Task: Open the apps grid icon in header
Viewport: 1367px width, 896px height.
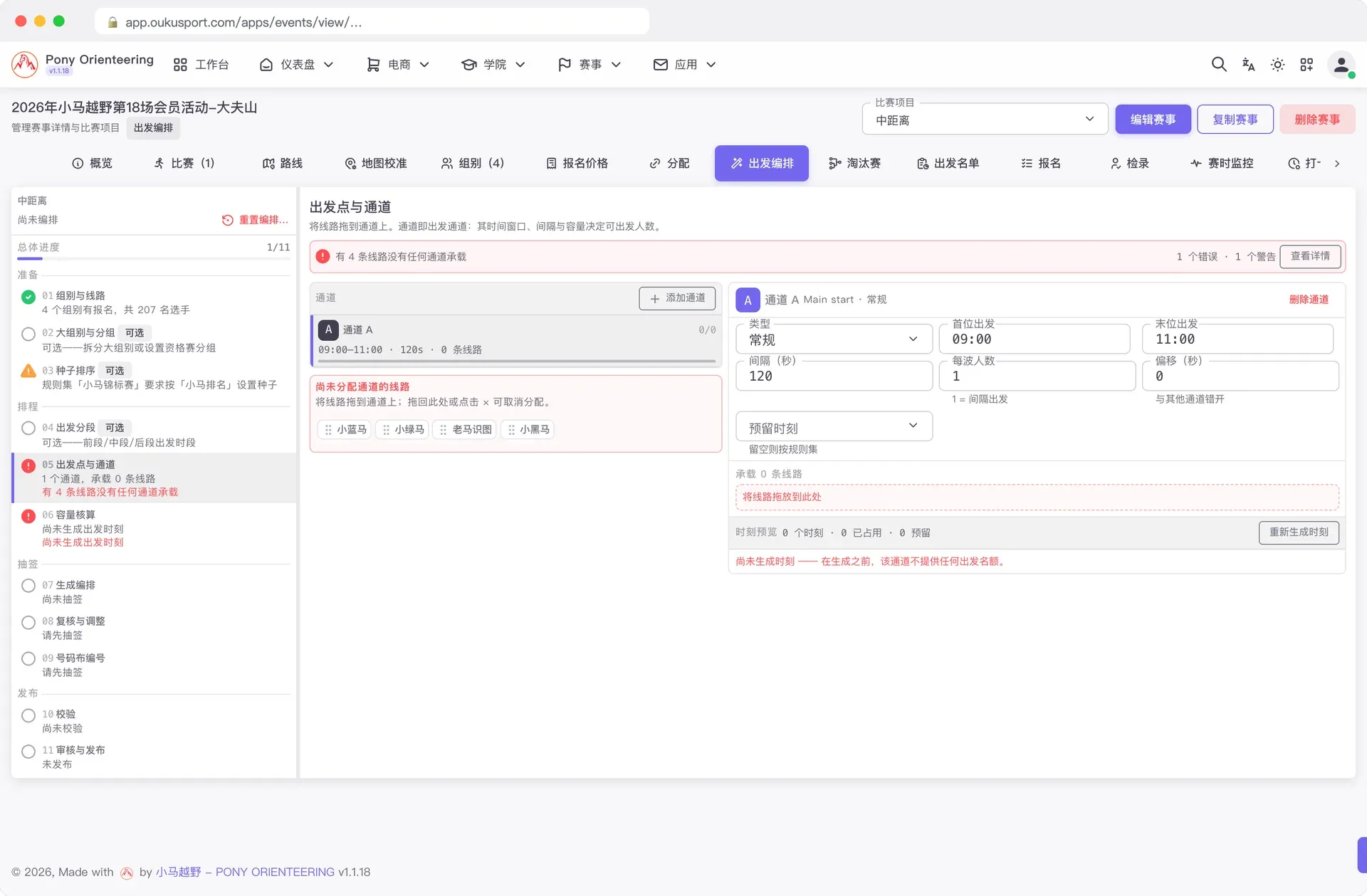Action: coord(1306,65)
